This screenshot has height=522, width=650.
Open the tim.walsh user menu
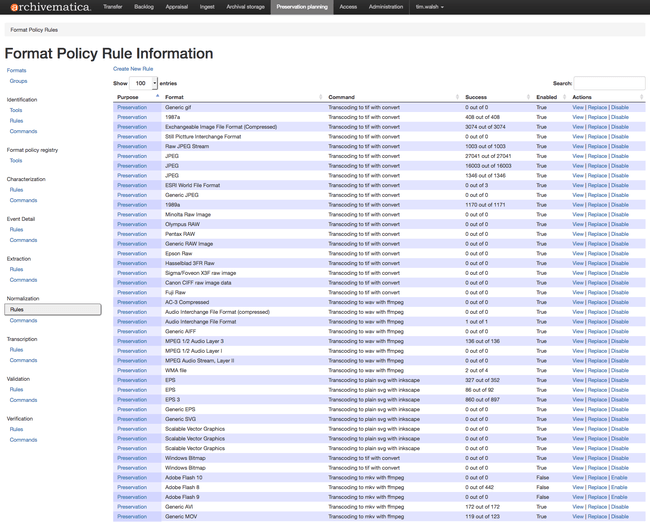coord(430,7)
